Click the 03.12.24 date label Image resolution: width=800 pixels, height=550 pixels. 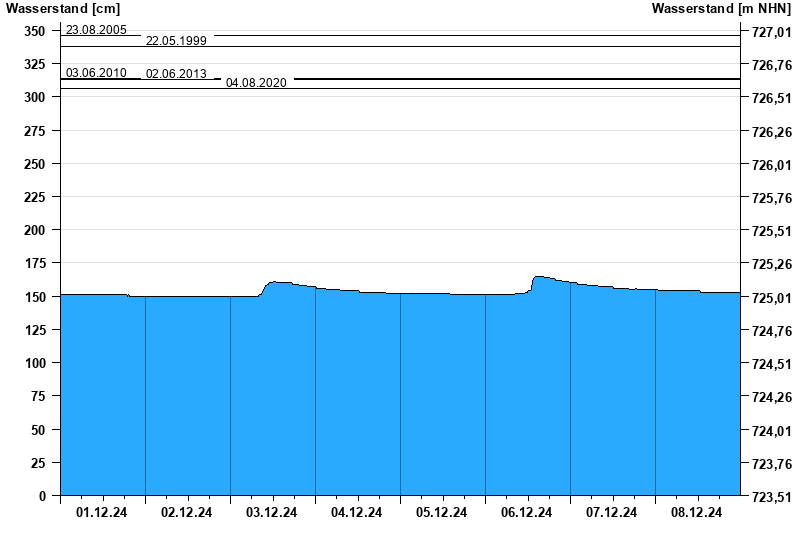[x=272, y=513]
